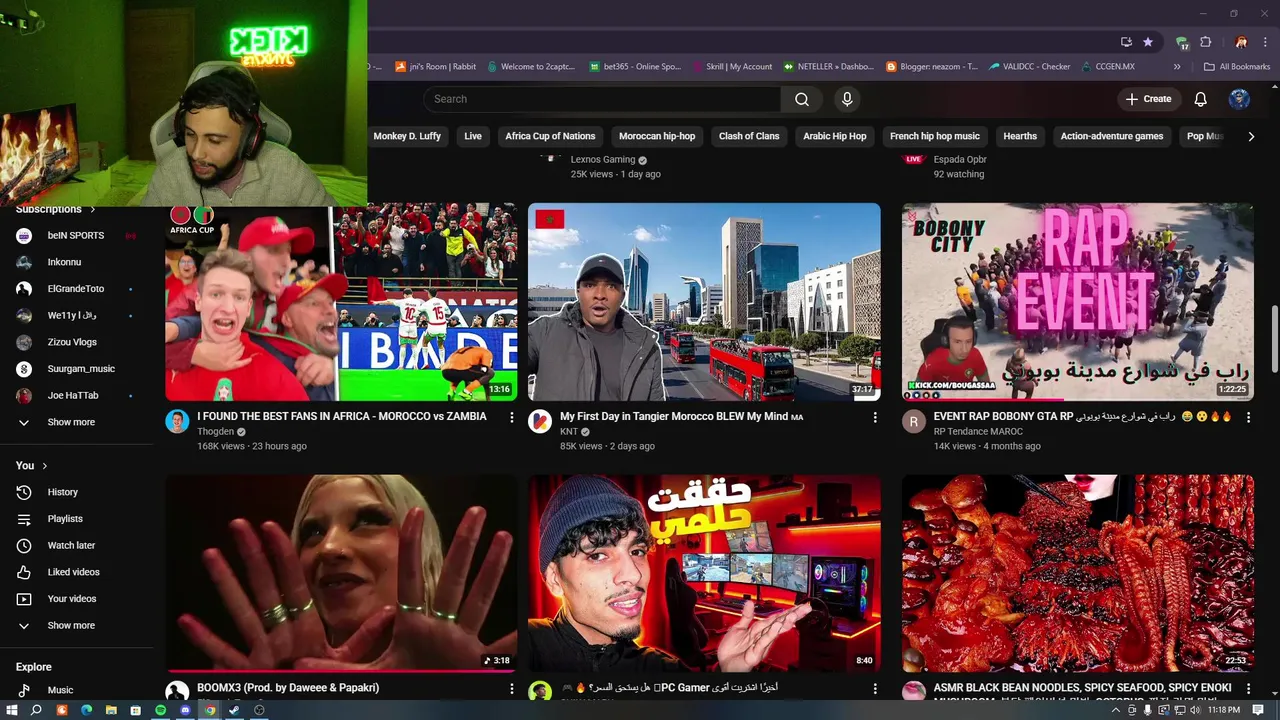This screenshot has height=720, width=1280.
Task: Open Windows Start menu
Action: 12,710
